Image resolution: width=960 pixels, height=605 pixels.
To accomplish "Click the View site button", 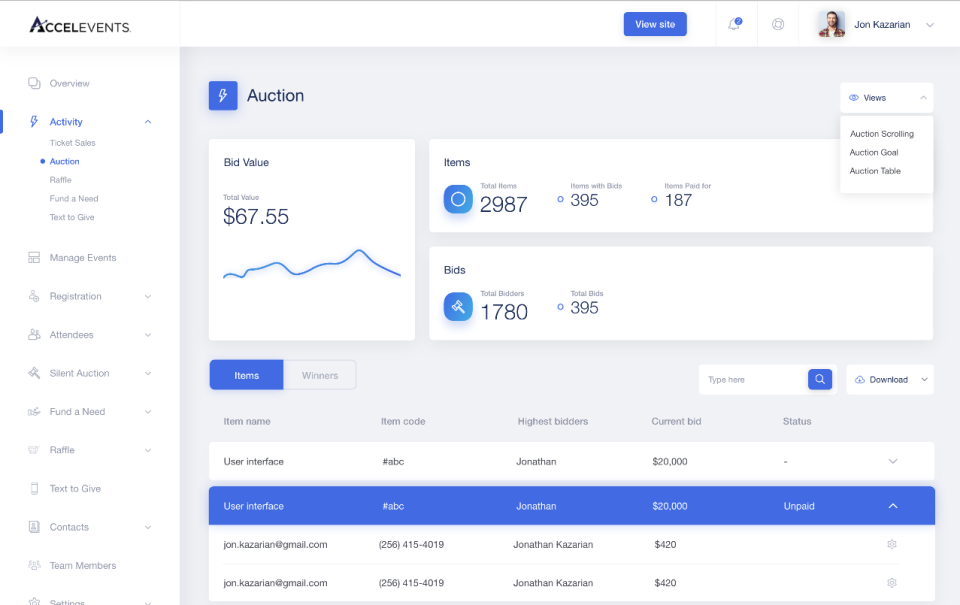I will tap(655, 23).
